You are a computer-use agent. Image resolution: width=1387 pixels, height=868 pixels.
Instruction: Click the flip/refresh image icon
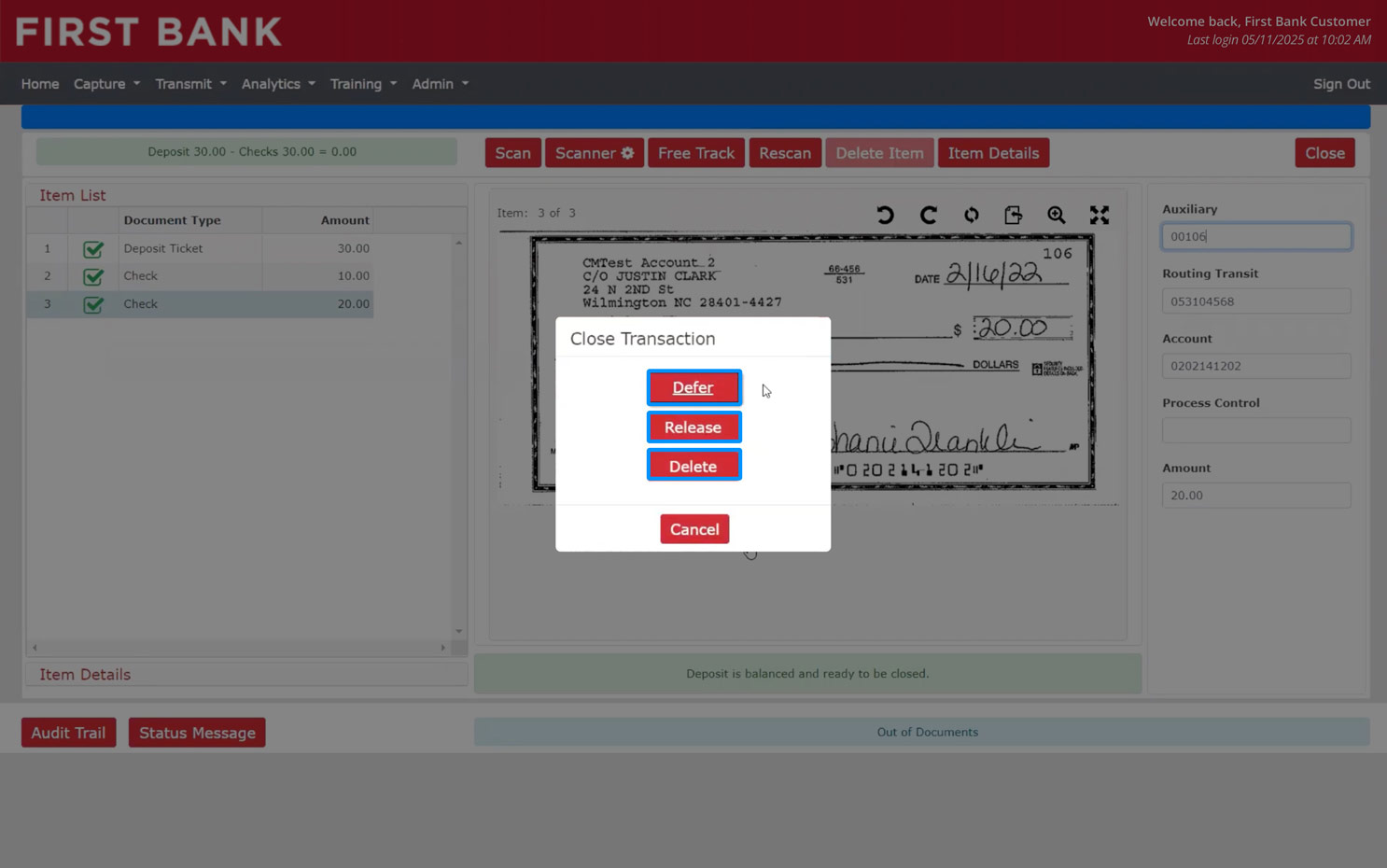972,215
